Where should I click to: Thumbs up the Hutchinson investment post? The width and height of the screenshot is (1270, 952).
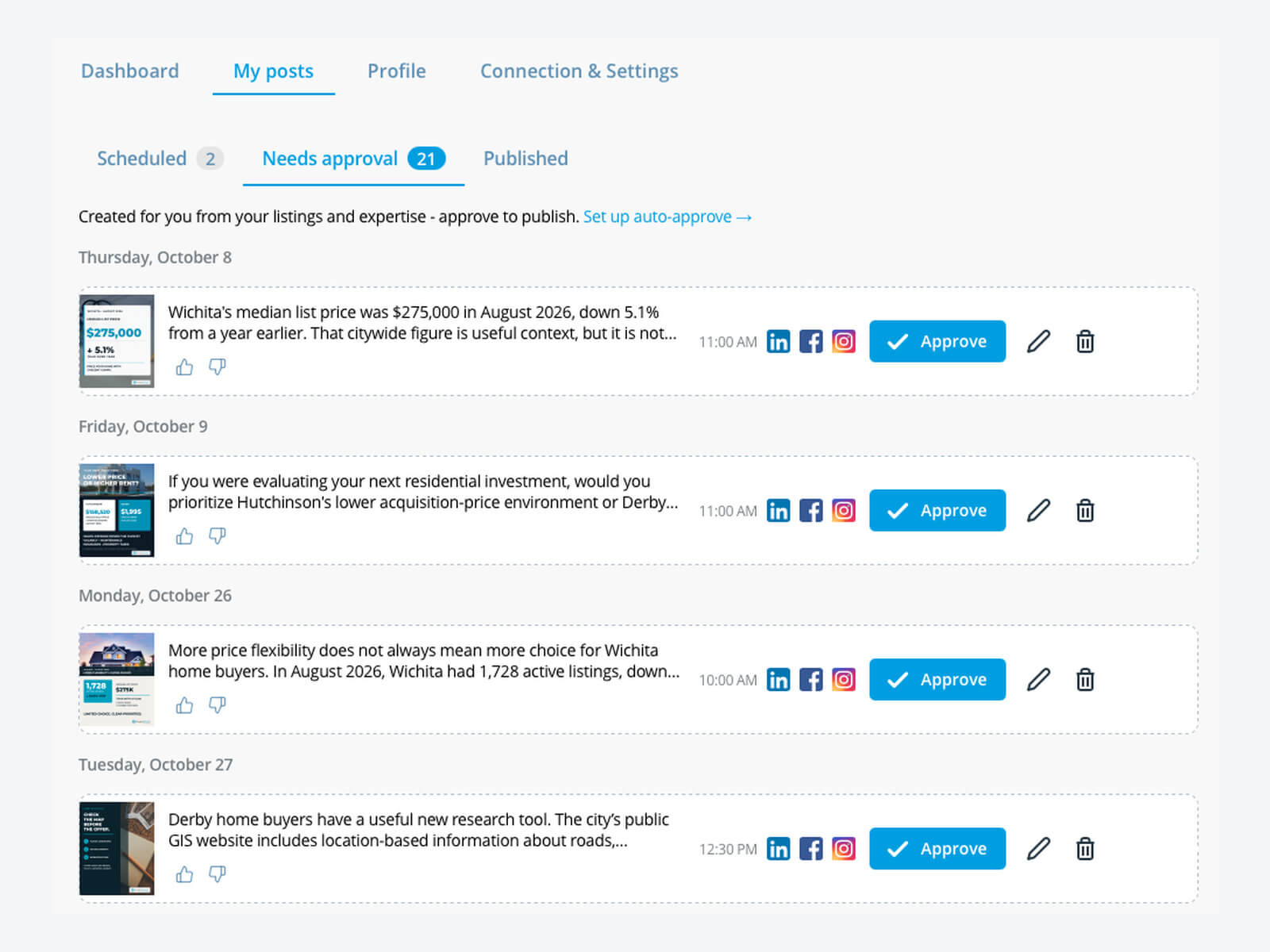tap(184, 536)
